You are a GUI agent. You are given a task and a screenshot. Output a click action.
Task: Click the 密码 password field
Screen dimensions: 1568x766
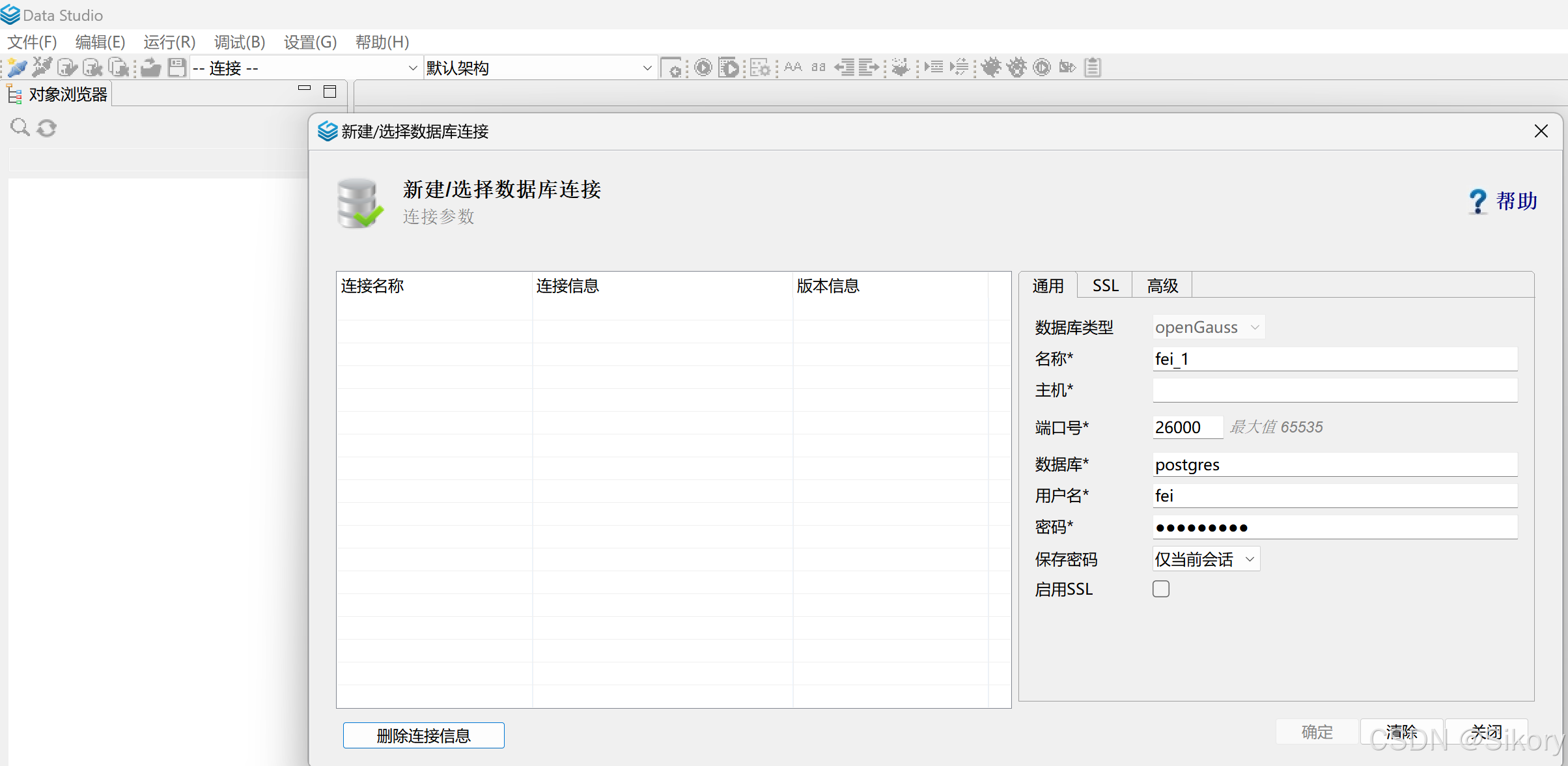[1335, 527]
